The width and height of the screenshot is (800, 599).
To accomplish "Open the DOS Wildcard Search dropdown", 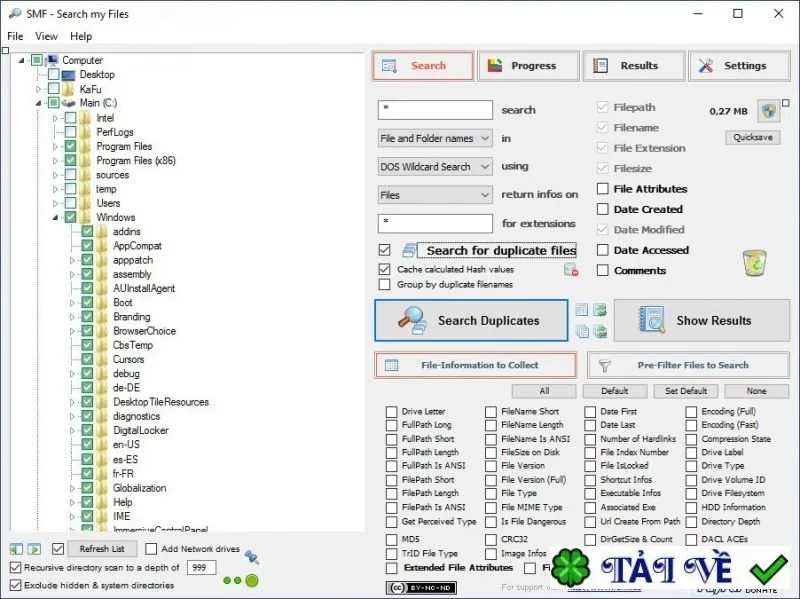I will pyautogui.click(x=435, y=167).
